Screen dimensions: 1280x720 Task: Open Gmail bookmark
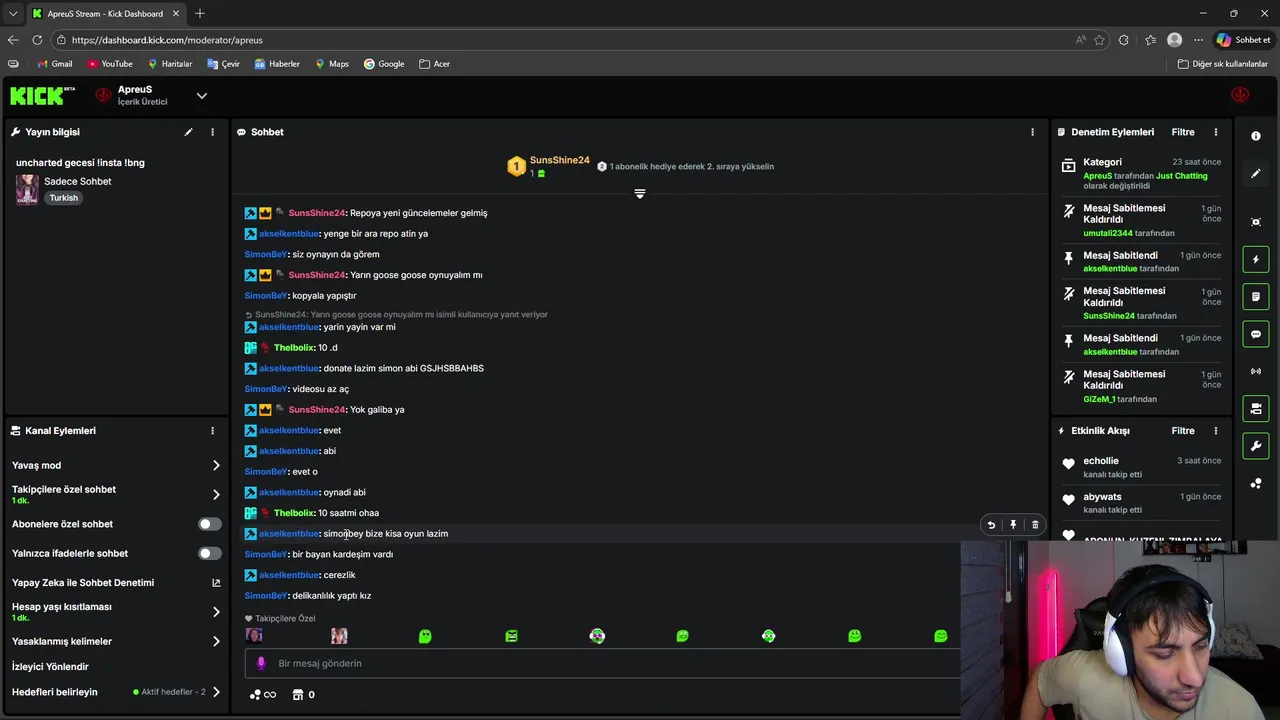[54, 64]
